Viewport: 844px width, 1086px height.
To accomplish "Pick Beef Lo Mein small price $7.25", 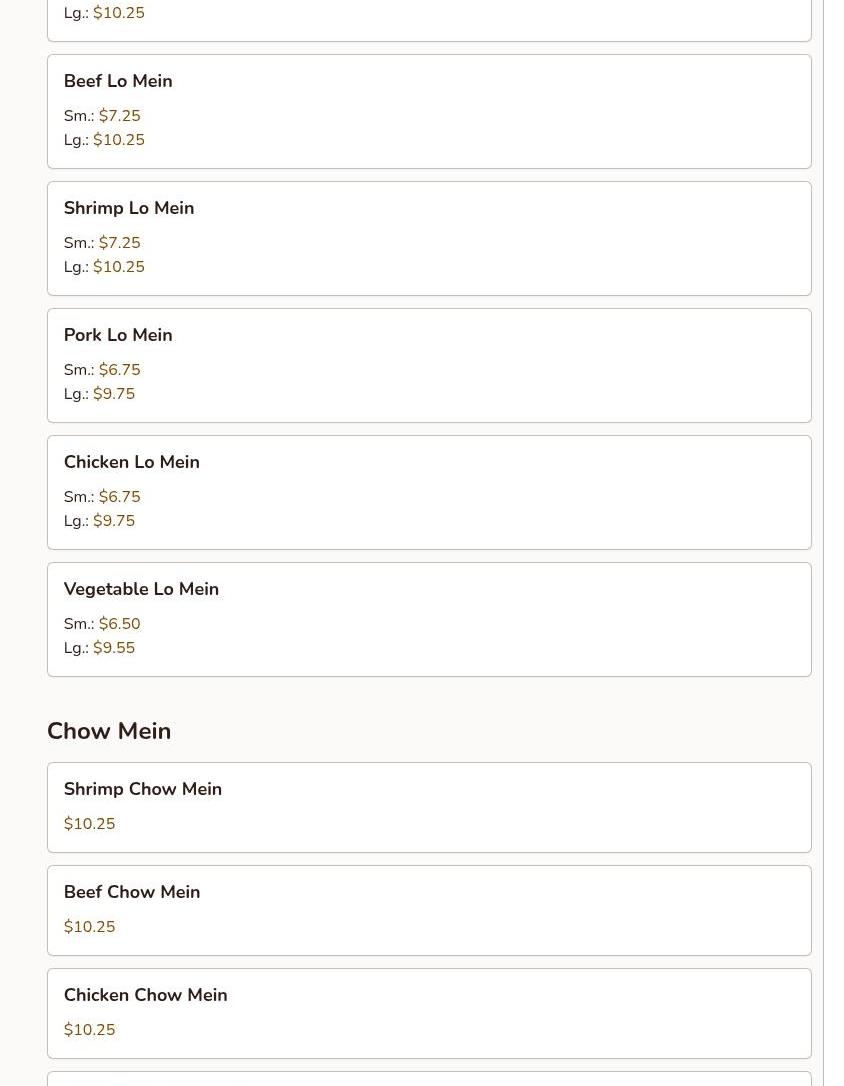I will [x=102, y=116].
